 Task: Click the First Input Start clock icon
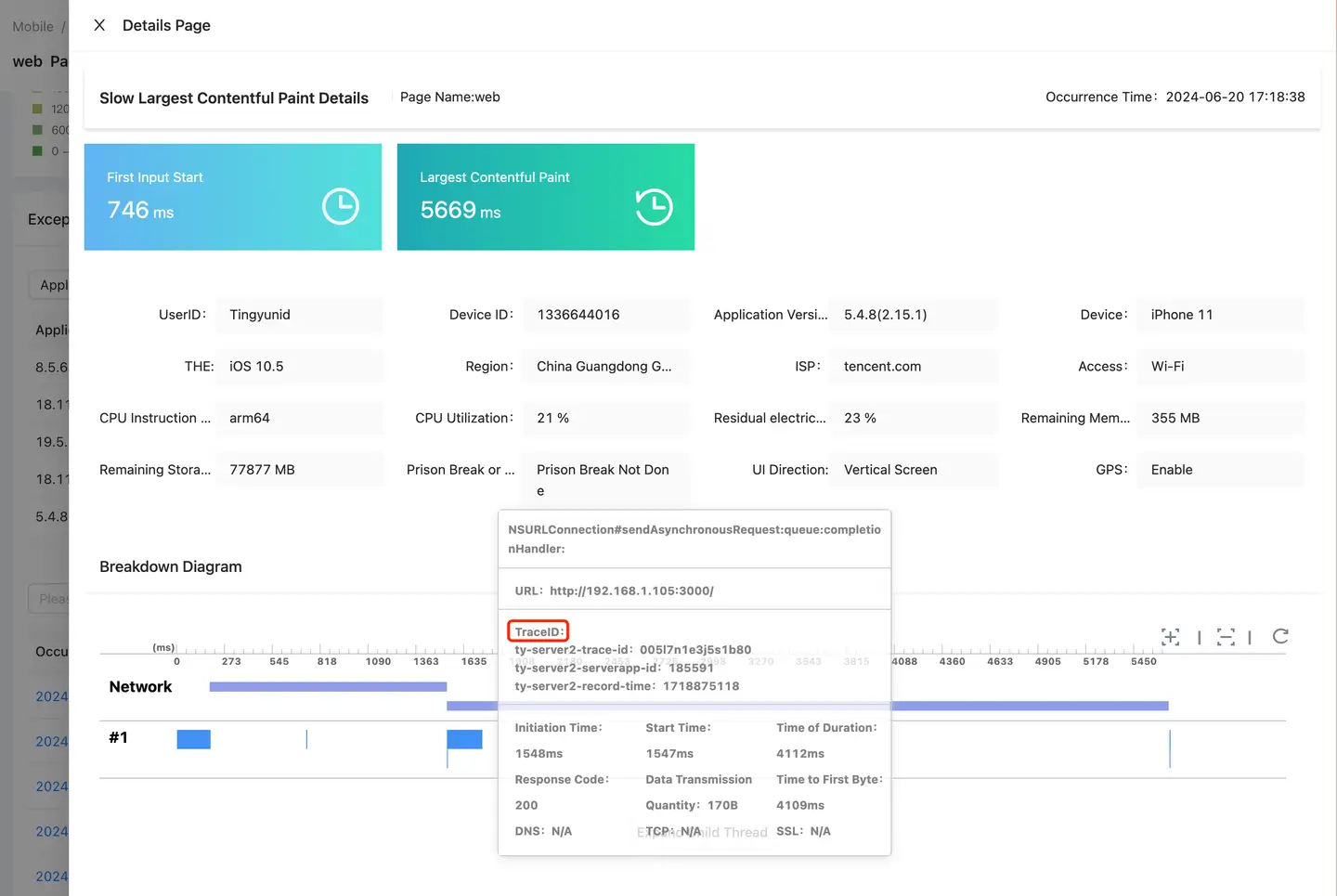coord(341,206)
